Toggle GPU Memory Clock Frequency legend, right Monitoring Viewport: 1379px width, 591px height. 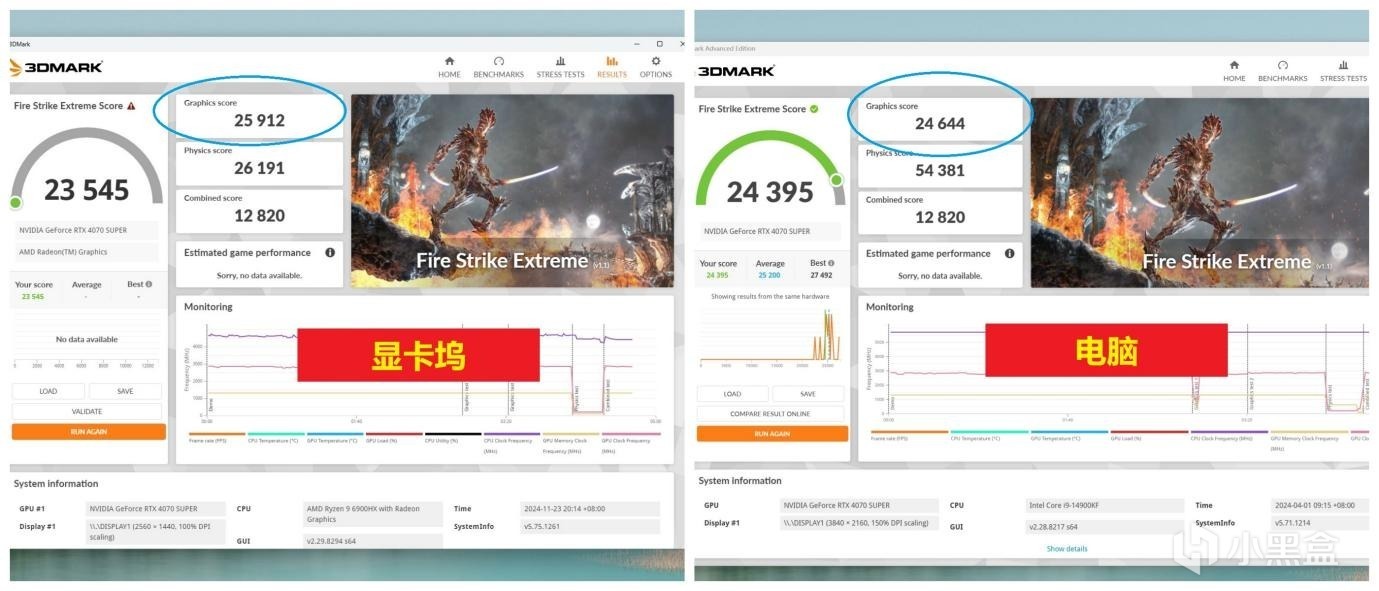pos(1309,440)
